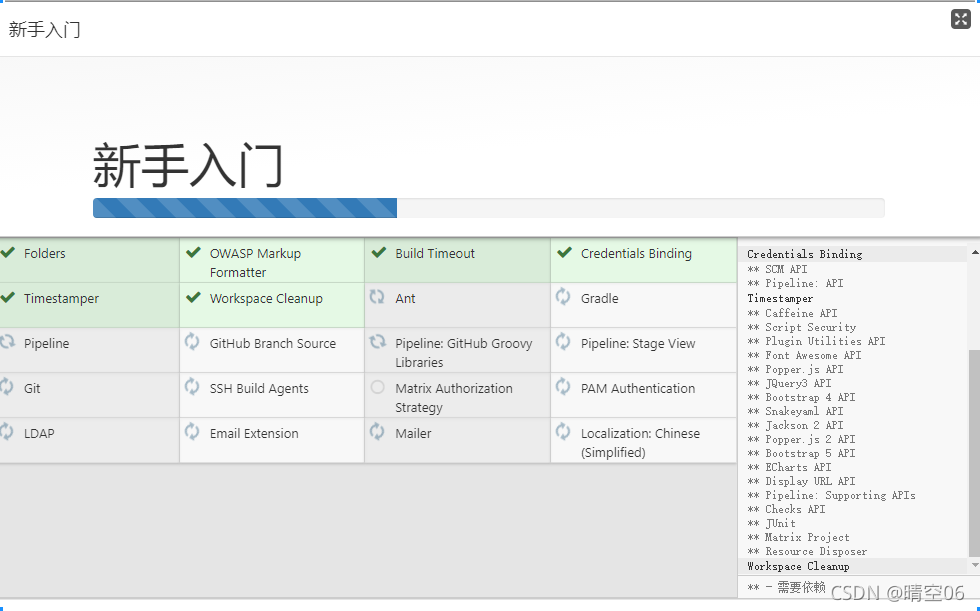The height and width of the screenshot is (611, 980).
Task: Click the '** Matrix Project' log entry
Action: coord(799,537)
